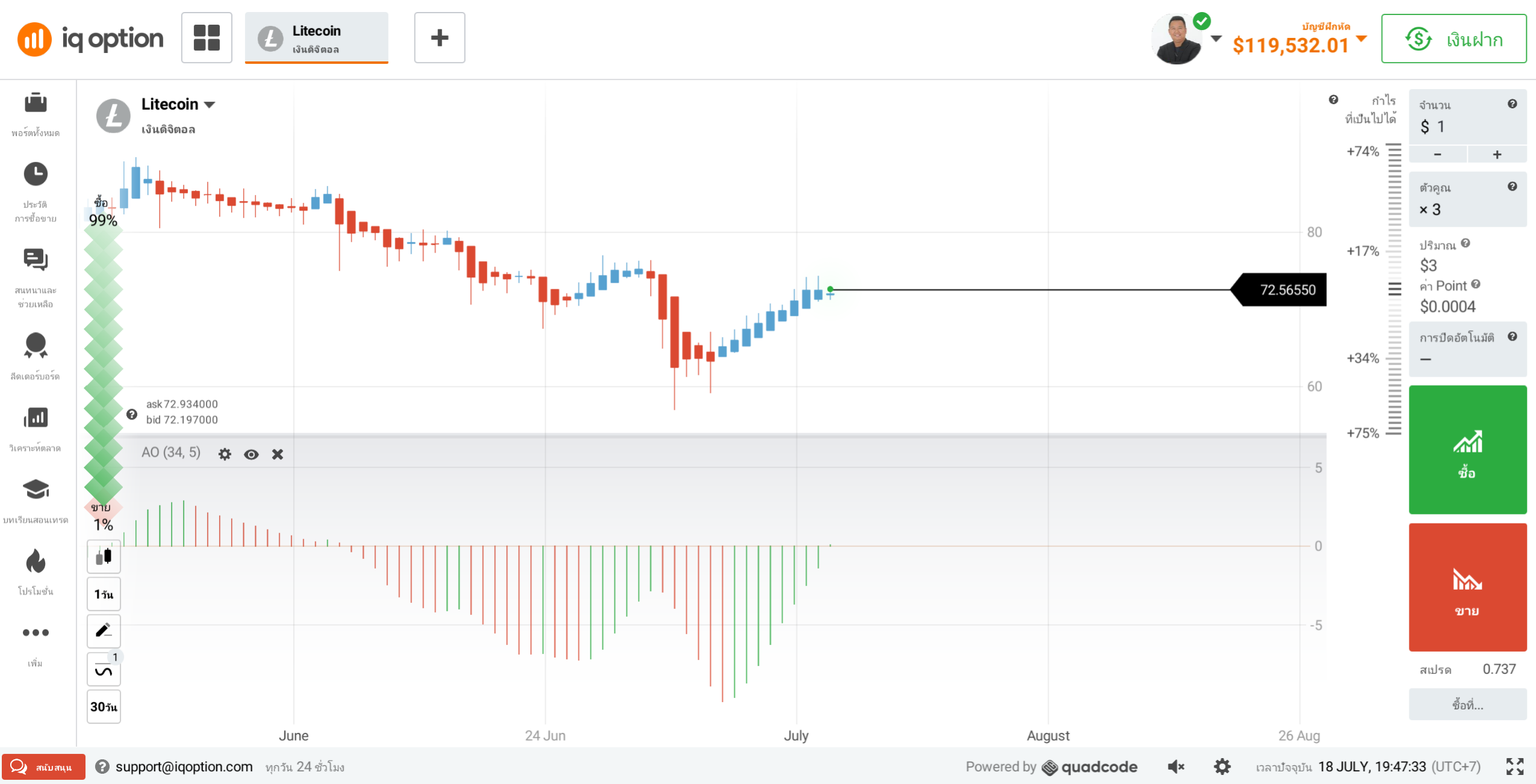The width and height of the screenshot is (1536, 784).
Task: Open chat and support sidebar icon
Action: pyautogui.click(x=36, y=259)
